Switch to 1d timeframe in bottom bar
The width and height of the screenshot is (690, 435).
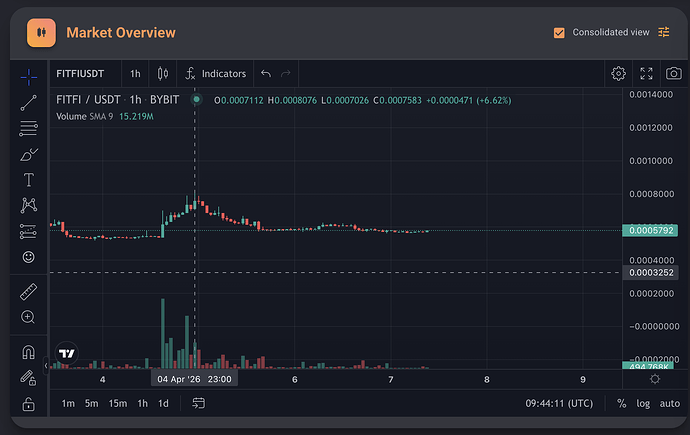pyautogui.click(x=163, y=403)
